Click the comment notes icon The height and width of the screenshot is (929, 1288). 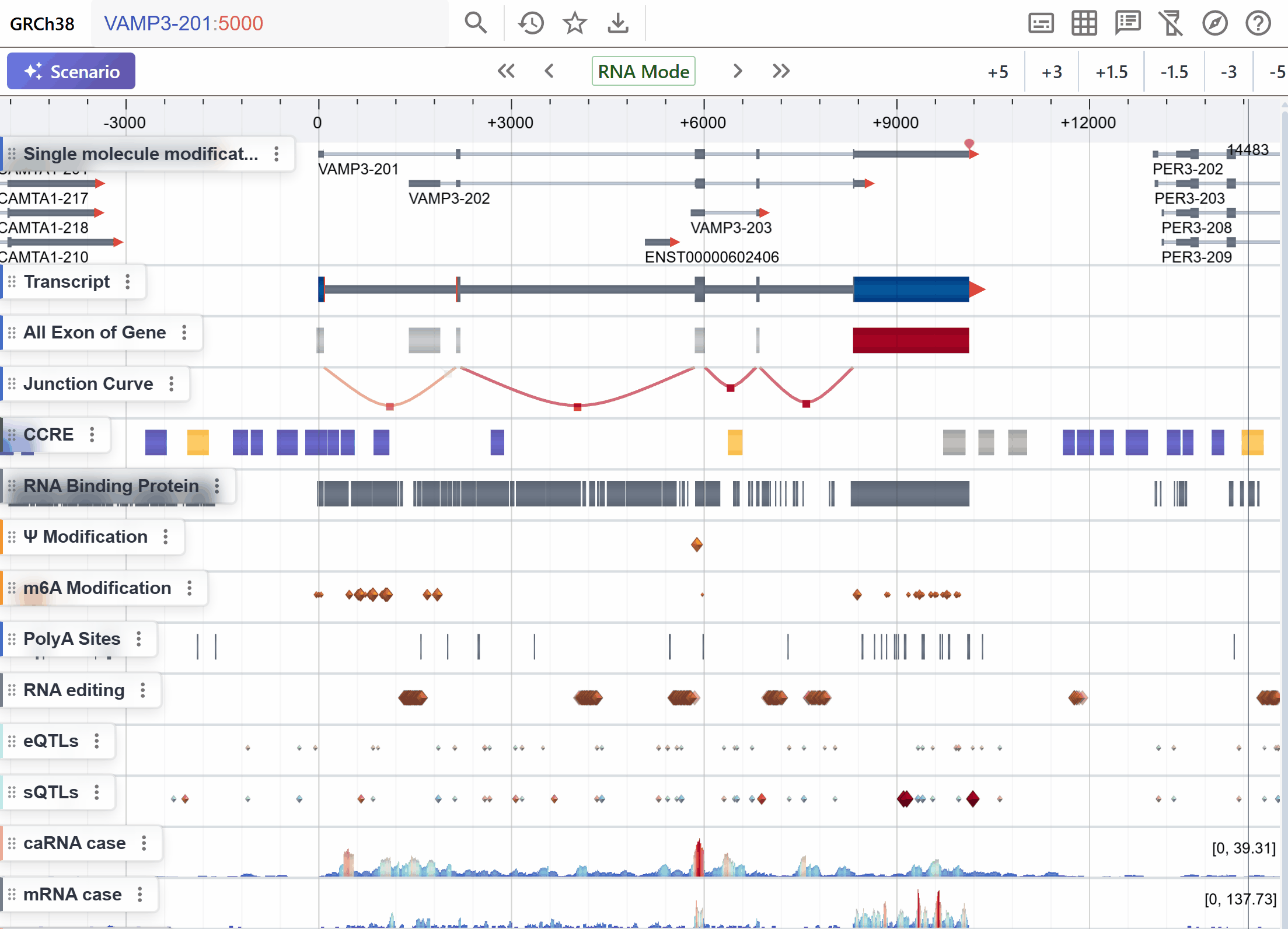1128,23
